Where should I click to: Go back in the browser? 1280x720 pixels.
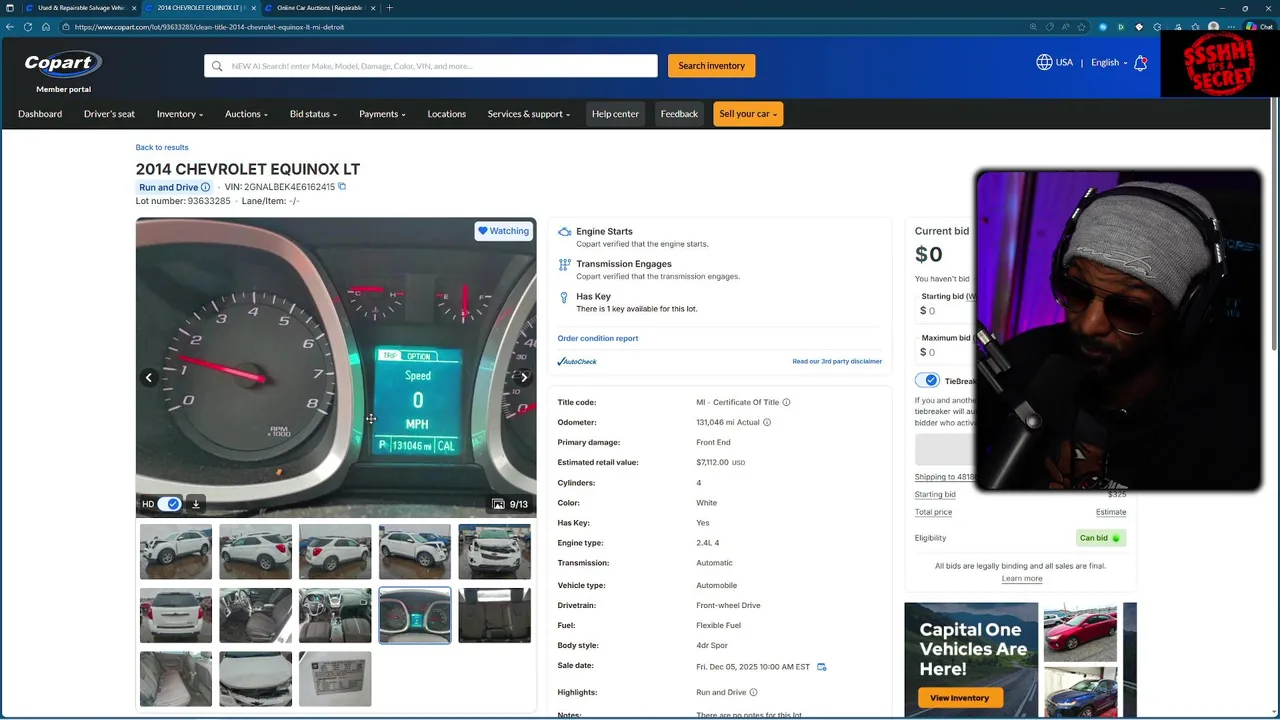(10, 27)
